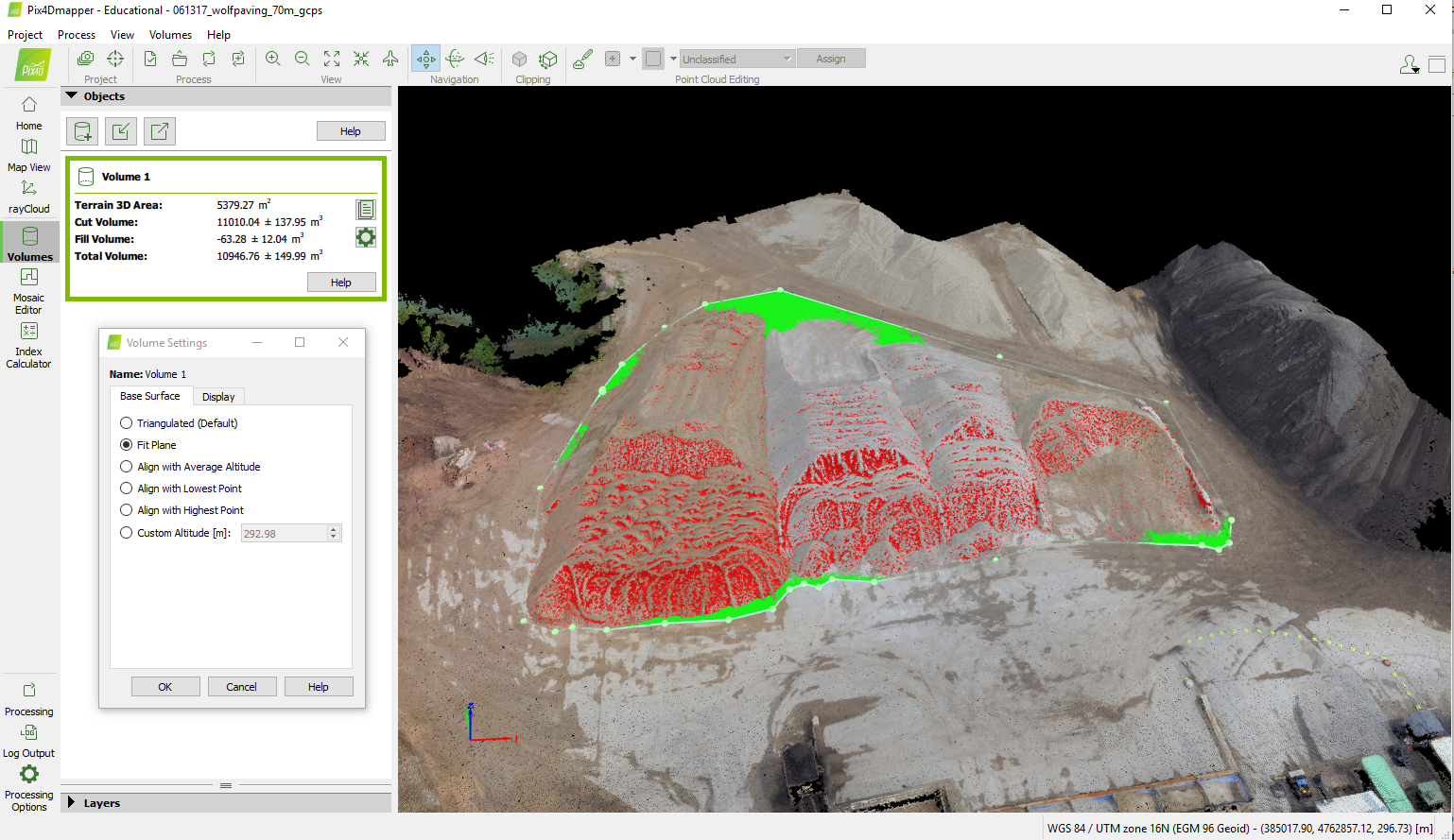This screenshot has height=840, width=1454.
Task: Open Processing Options gear in sidebar
Action: pos(29,788)
